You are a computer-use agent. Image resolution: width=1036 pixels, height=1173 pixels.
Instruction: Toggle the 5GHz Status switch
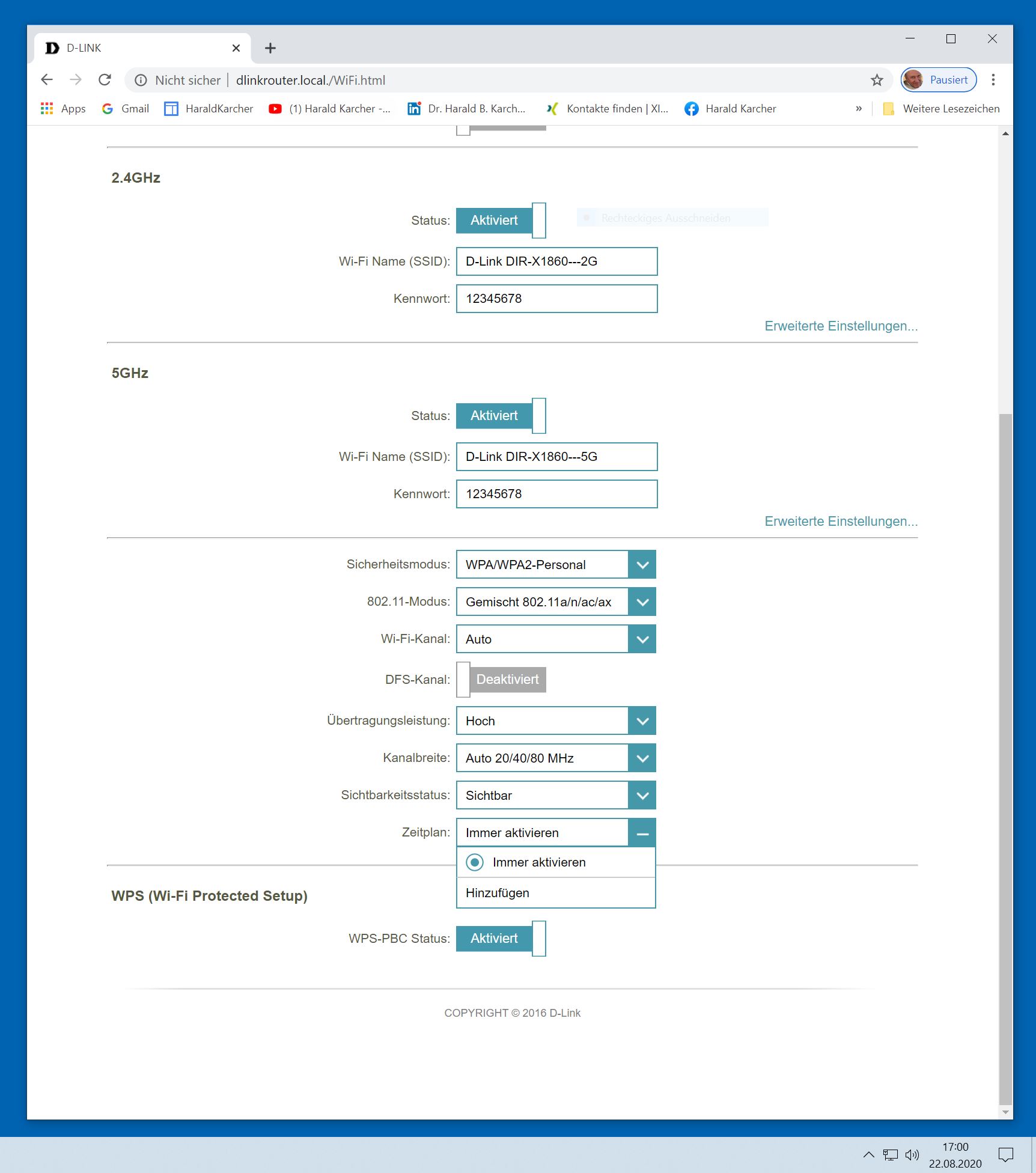click(x=501, y=416)
